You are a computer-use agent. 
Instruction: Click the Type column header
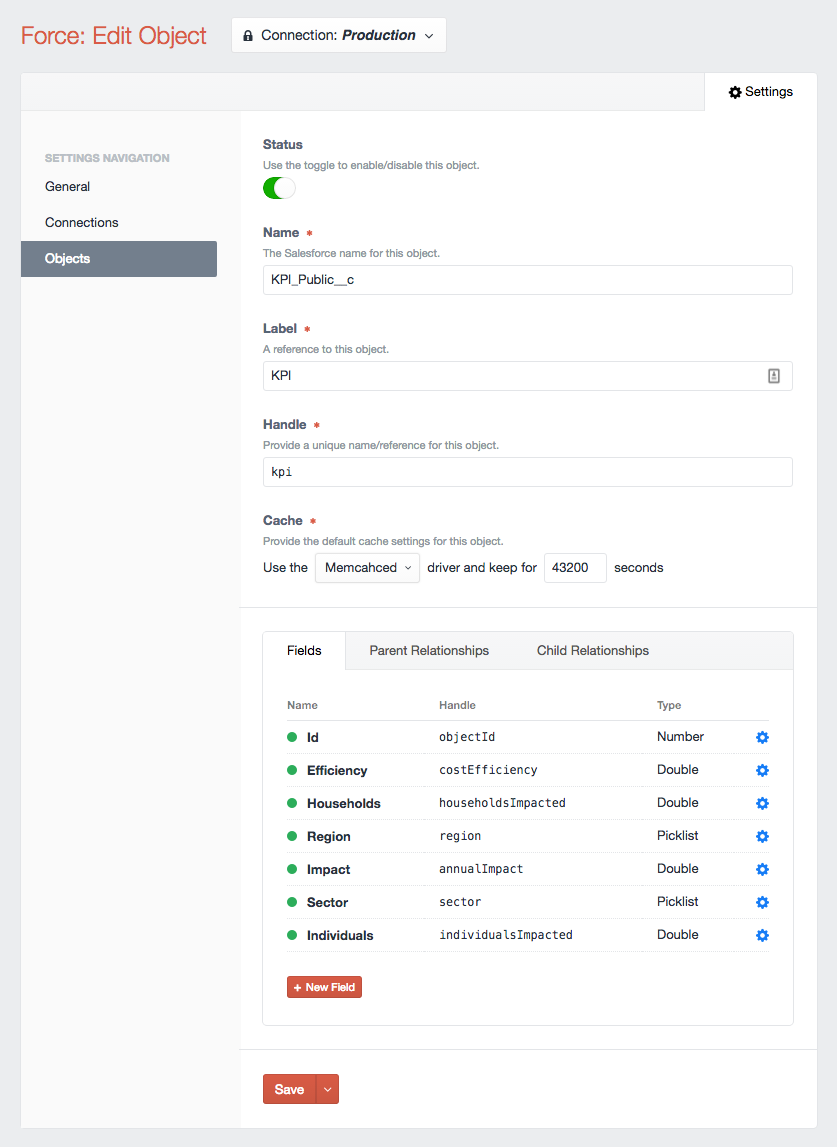coord(669,705)
